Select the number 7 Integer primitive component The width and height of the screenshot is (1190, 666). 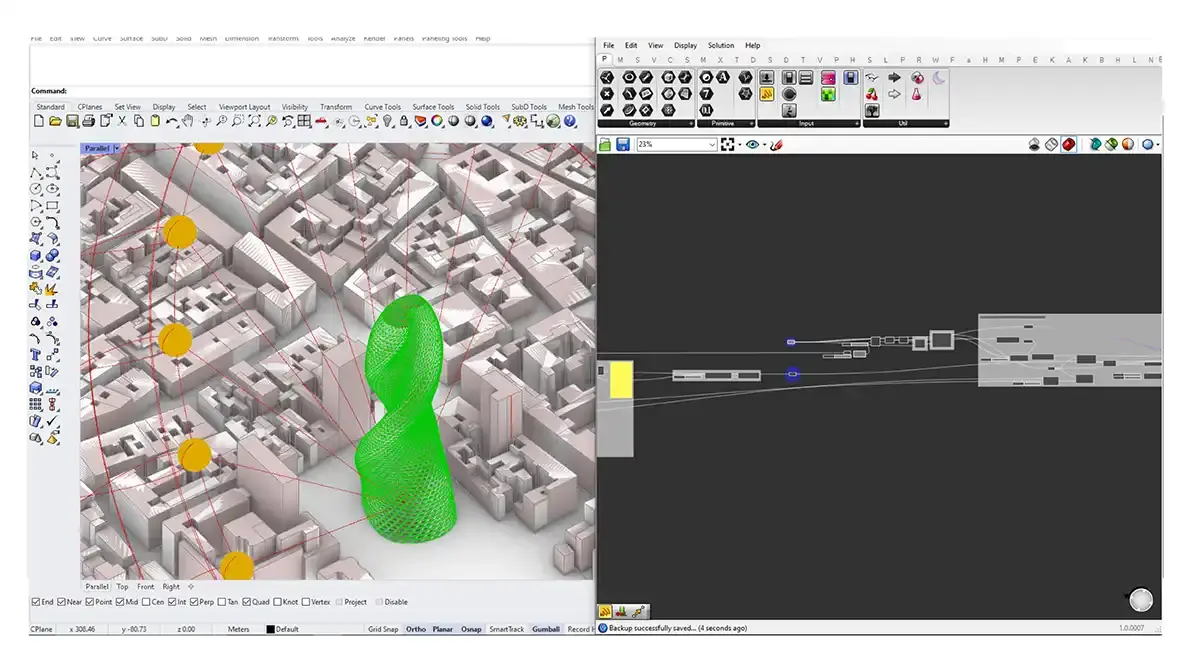707,94
